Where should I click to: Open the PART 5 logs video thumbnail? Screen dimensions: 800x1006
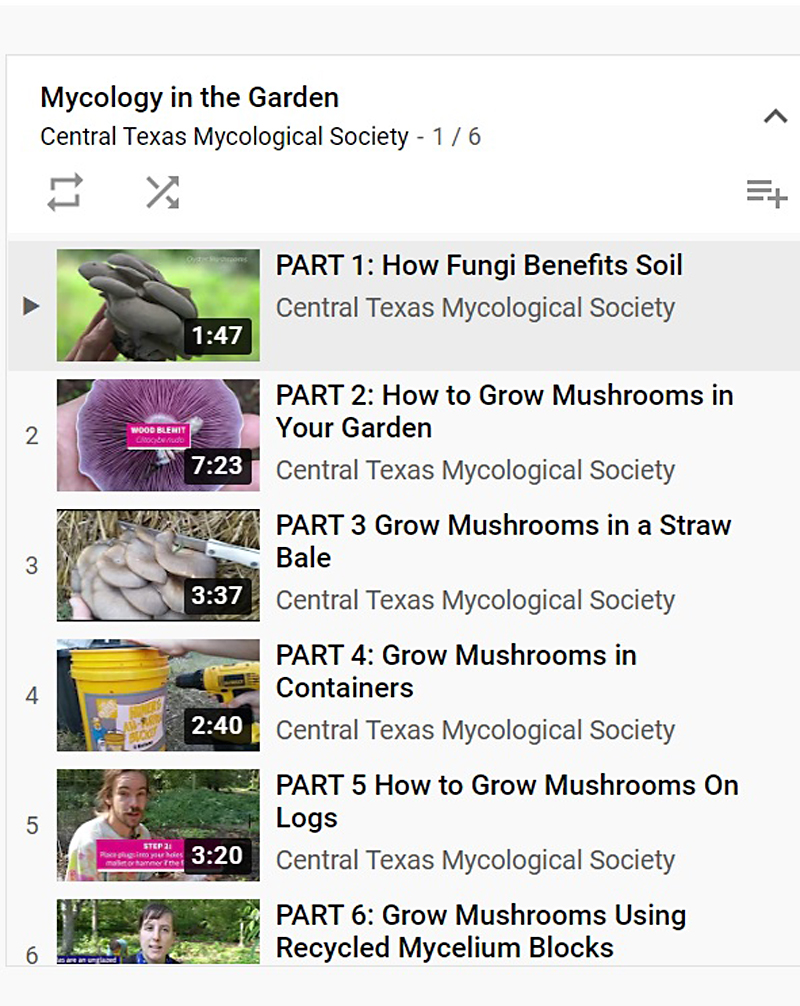pos(158,825)
